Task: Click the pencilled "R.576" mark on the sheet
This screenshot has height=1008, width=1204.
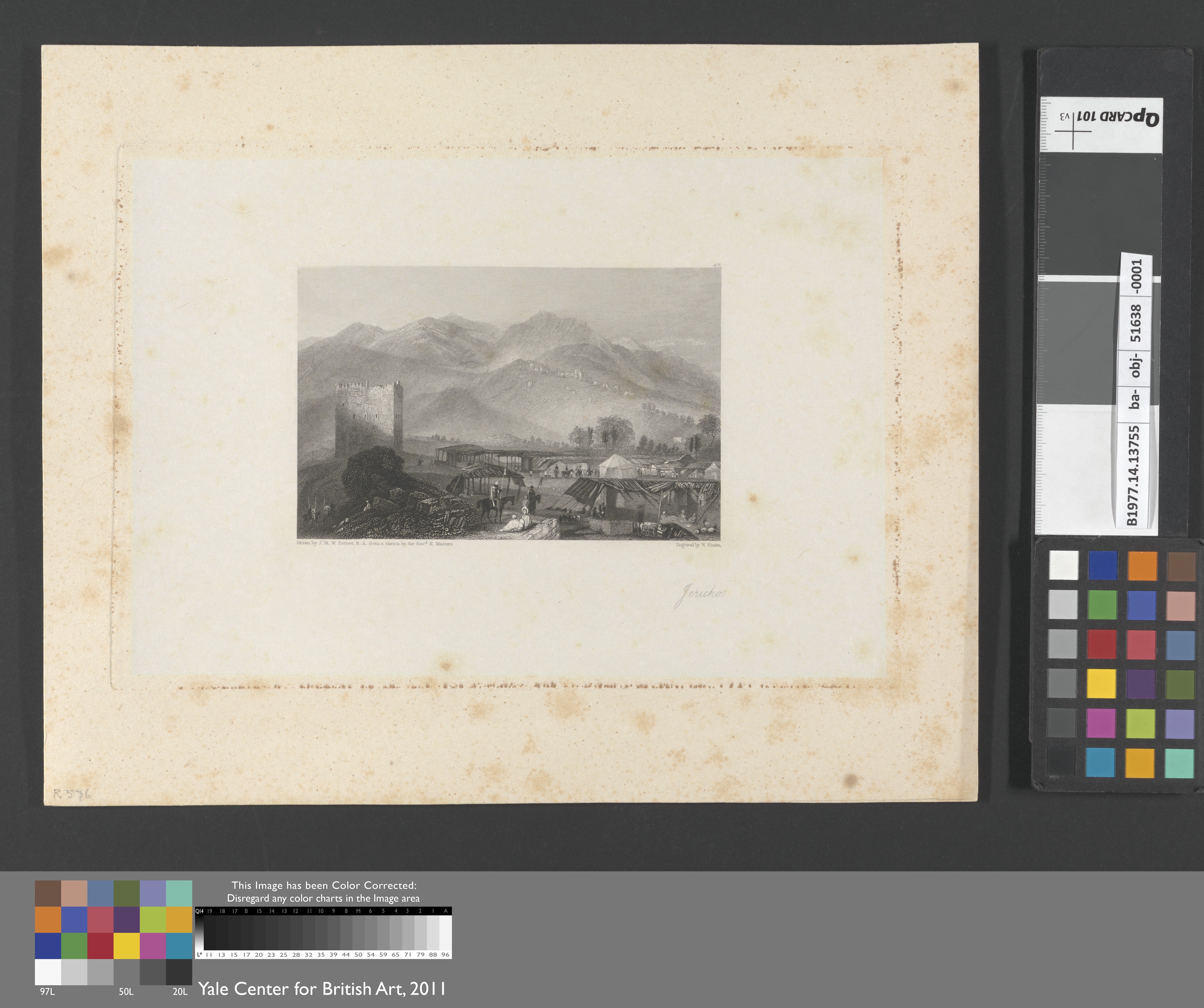Action: click(72, 794)
